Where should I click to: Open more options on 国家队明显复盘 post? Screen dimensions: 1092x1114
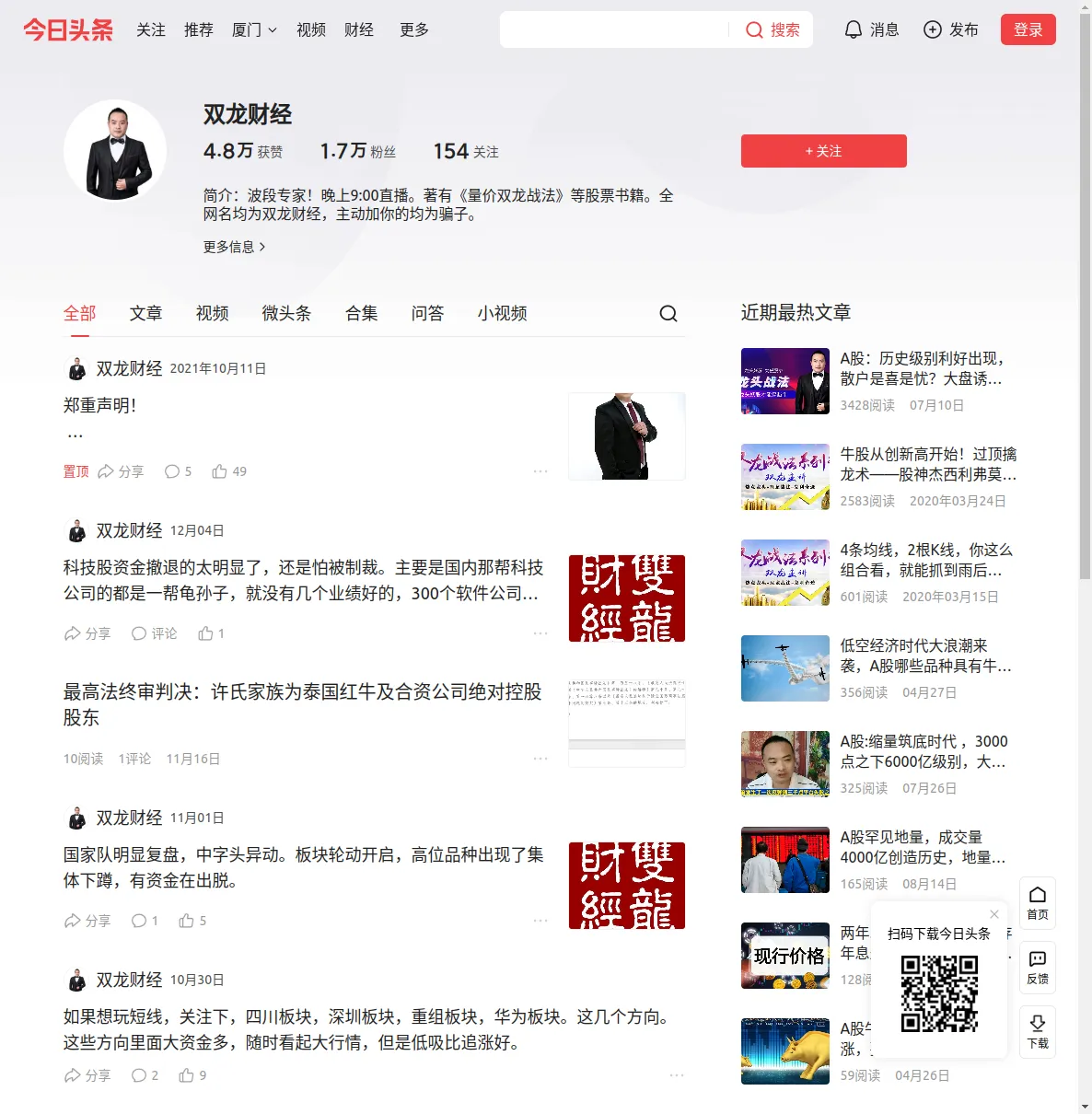[x=540, y=921]
